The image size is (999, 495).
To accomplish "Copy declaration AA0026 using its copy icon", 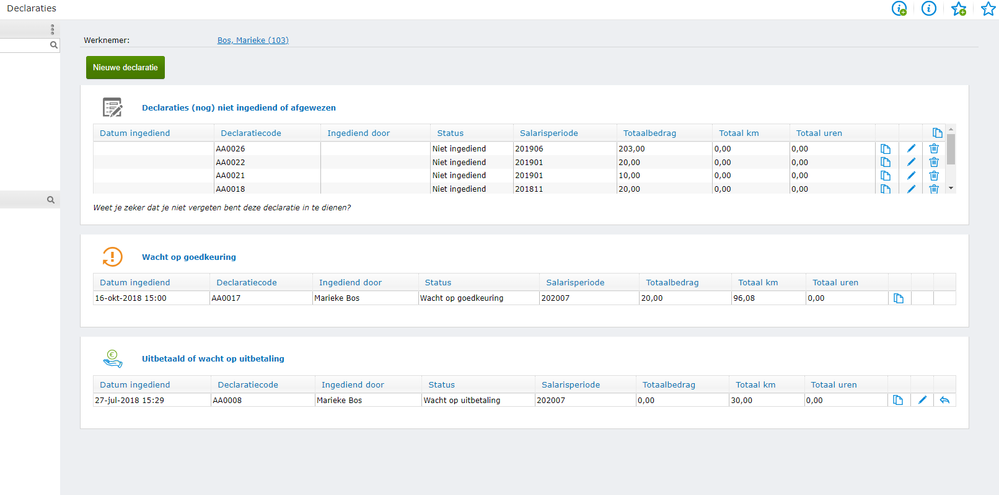I will 885,149.
